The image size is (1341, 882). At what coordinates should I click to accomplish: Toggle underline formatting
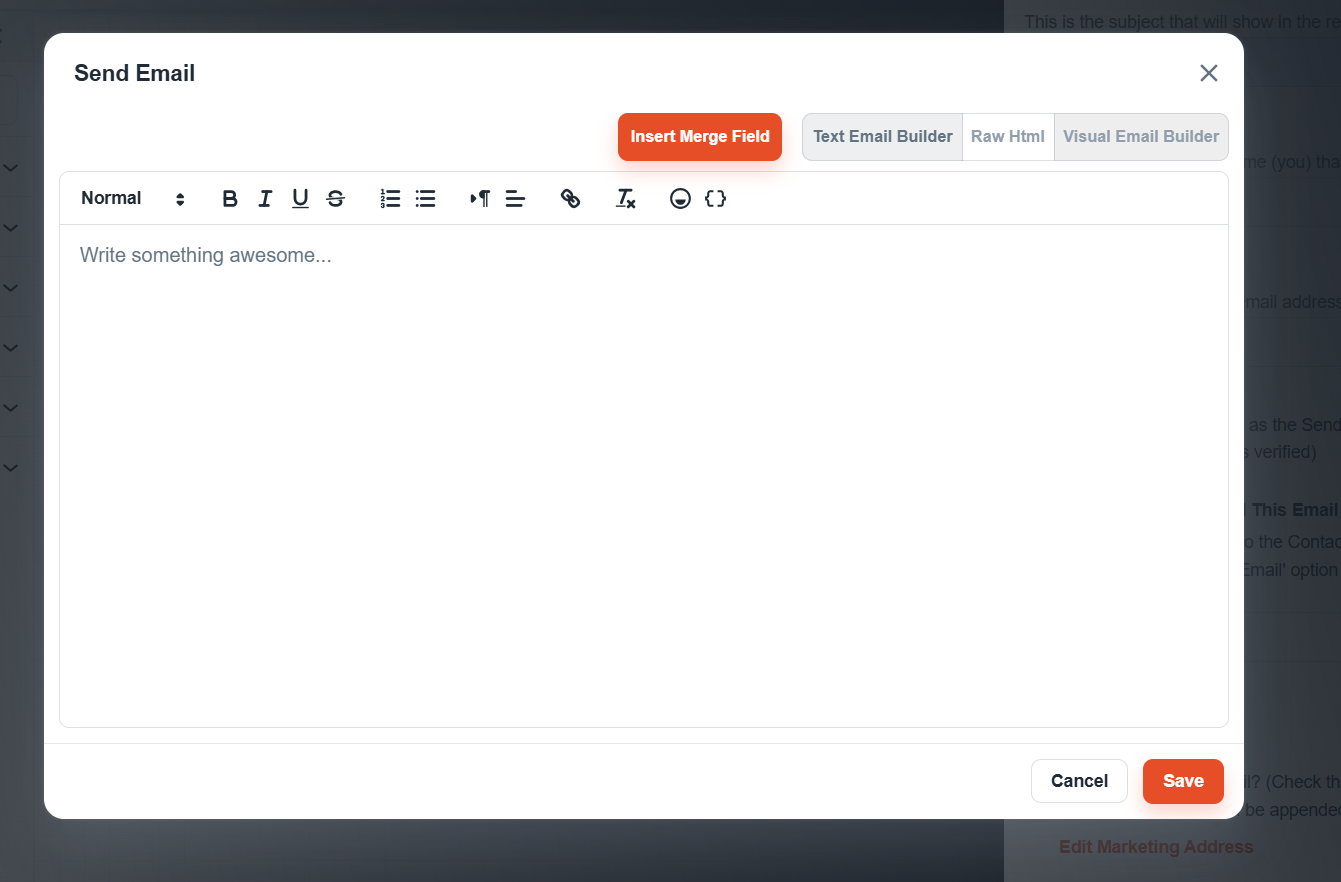(x=300, y=199)
